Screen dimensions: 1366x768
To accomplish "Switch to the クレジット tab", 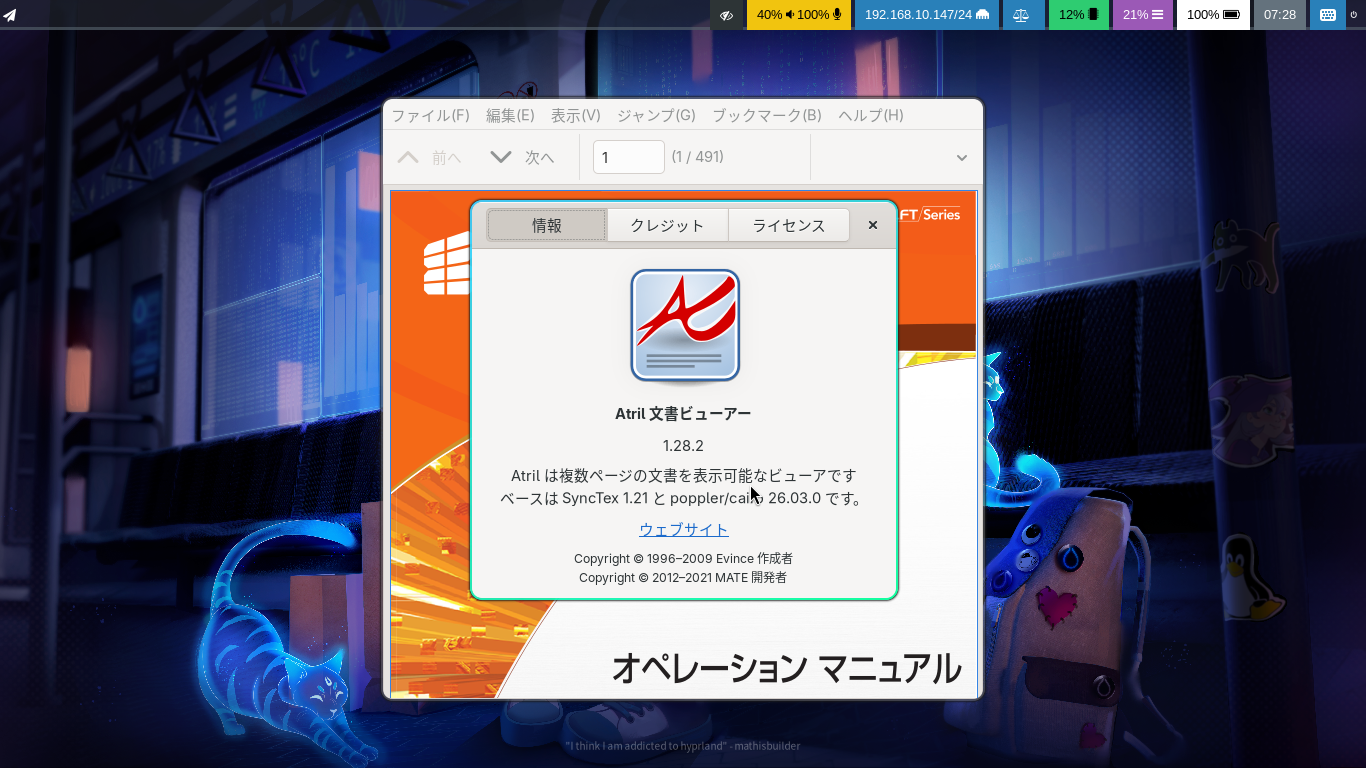I will [667, 225].
